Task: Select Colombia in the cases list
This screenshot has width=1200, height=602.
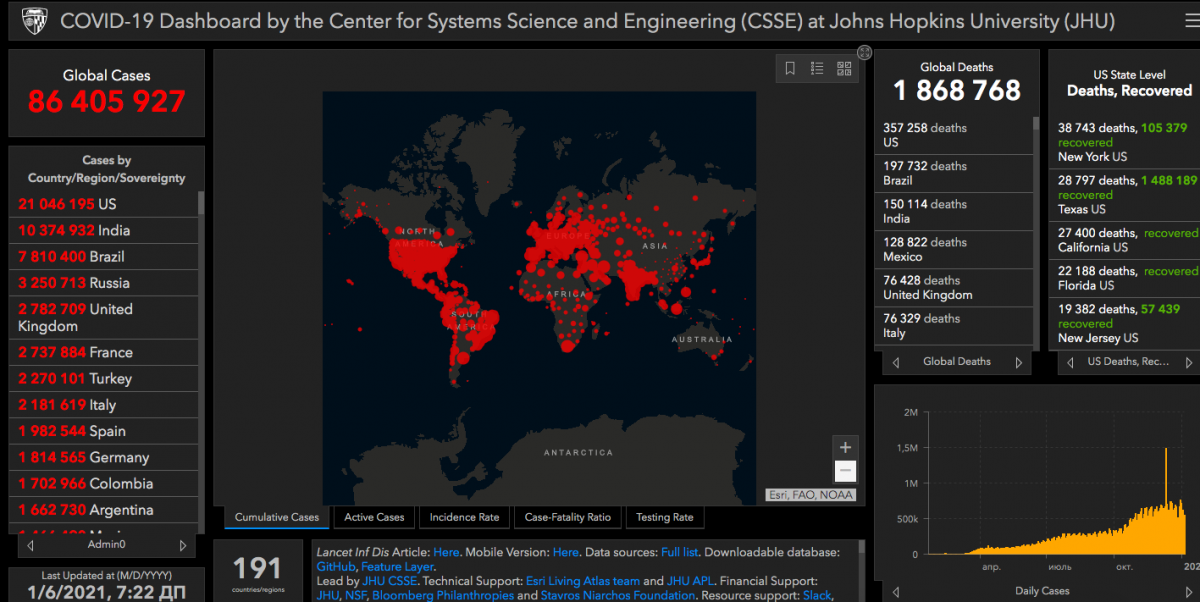Action: pos(104,483)
